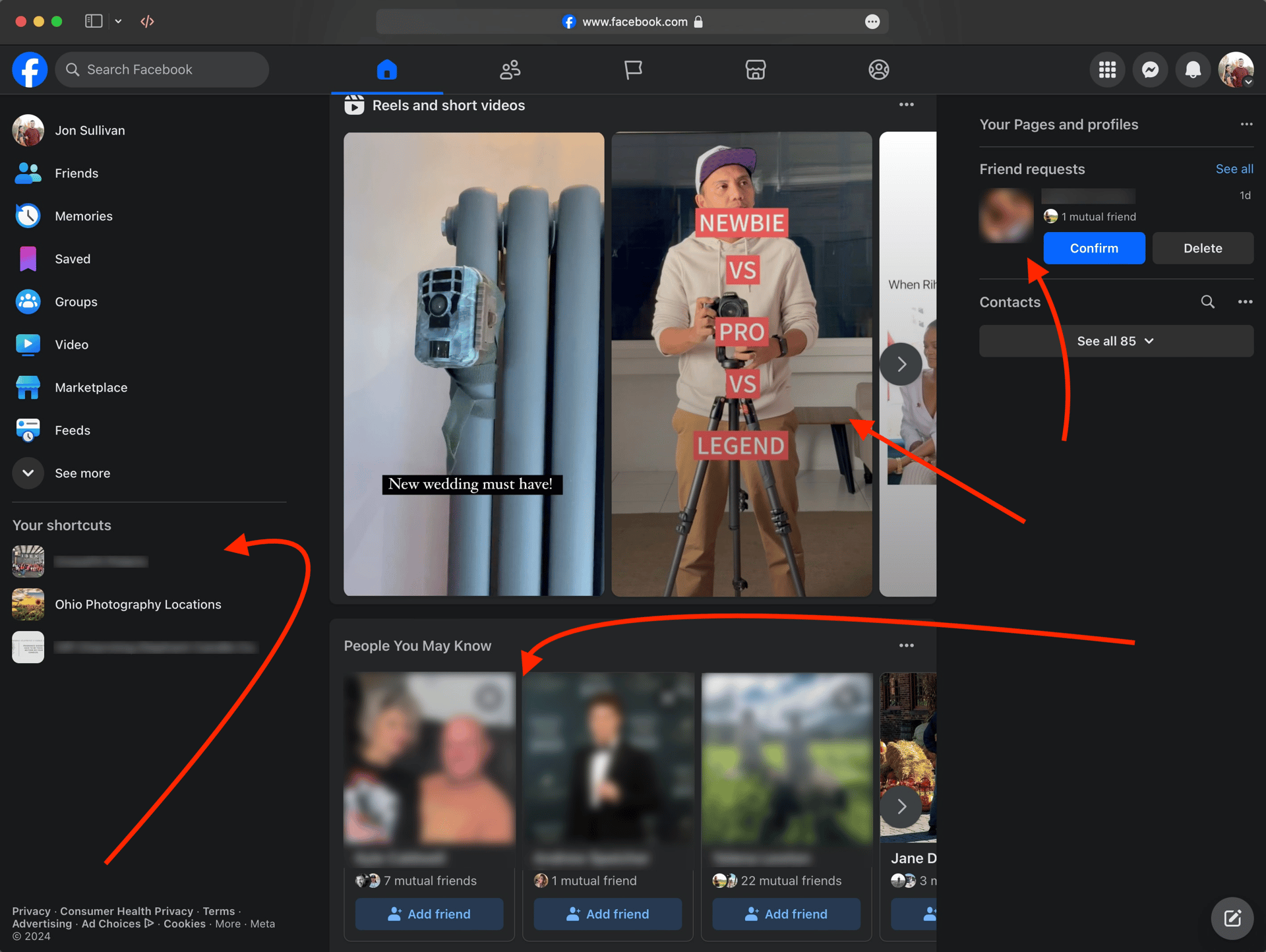This screenshot has height=952, width=1266.
Task: Open the Gaming/Groups circle icon in top bar
Action: 878,69
